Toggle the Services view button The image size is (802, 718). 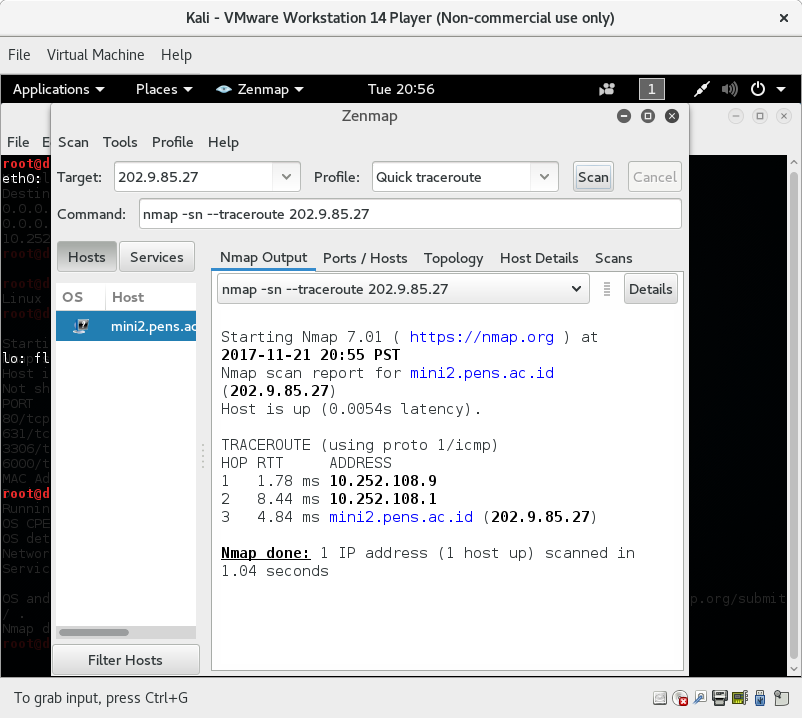click(x=157, y=257)
